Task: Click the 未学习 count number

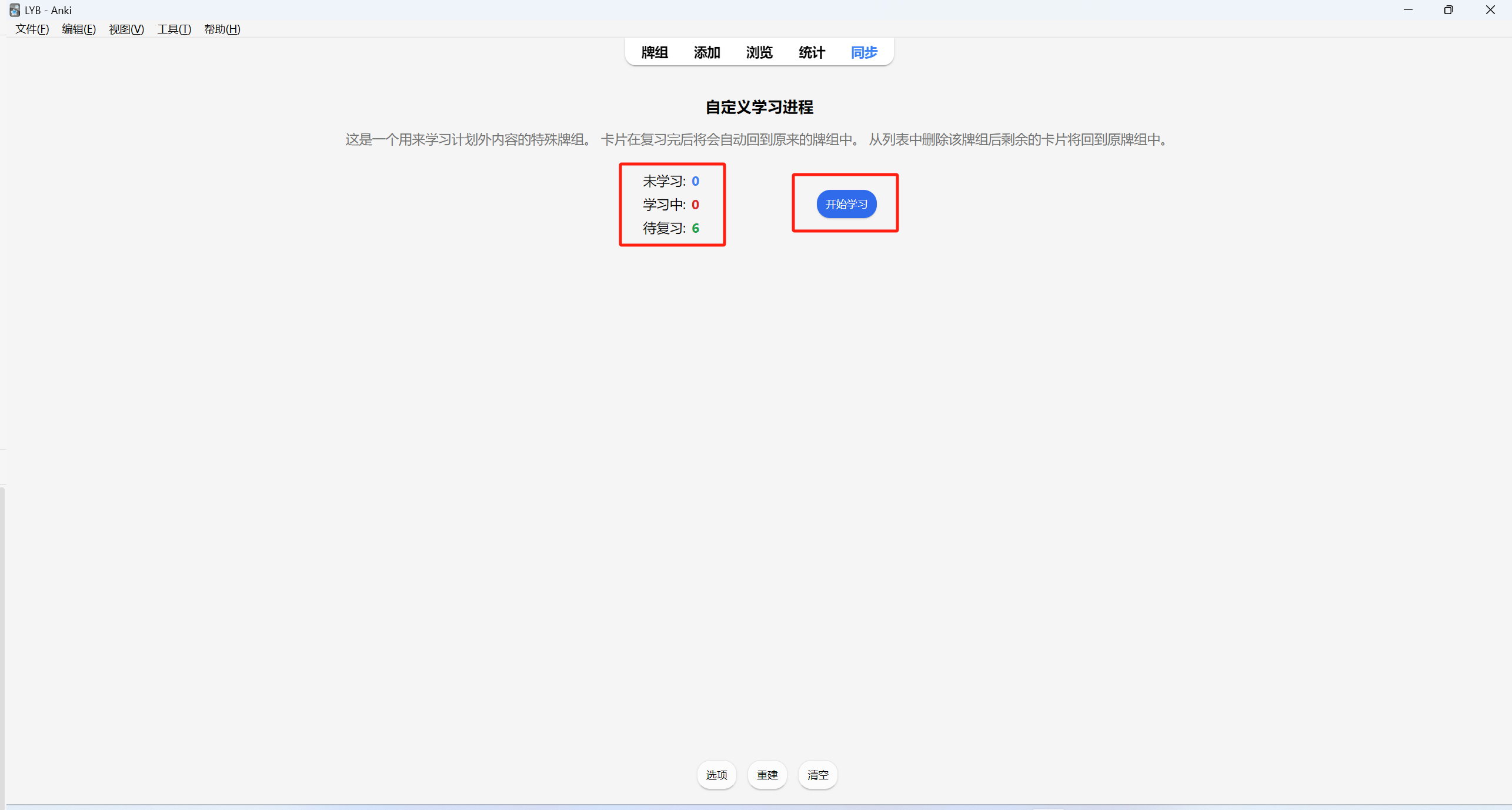Action: point(695,181)
